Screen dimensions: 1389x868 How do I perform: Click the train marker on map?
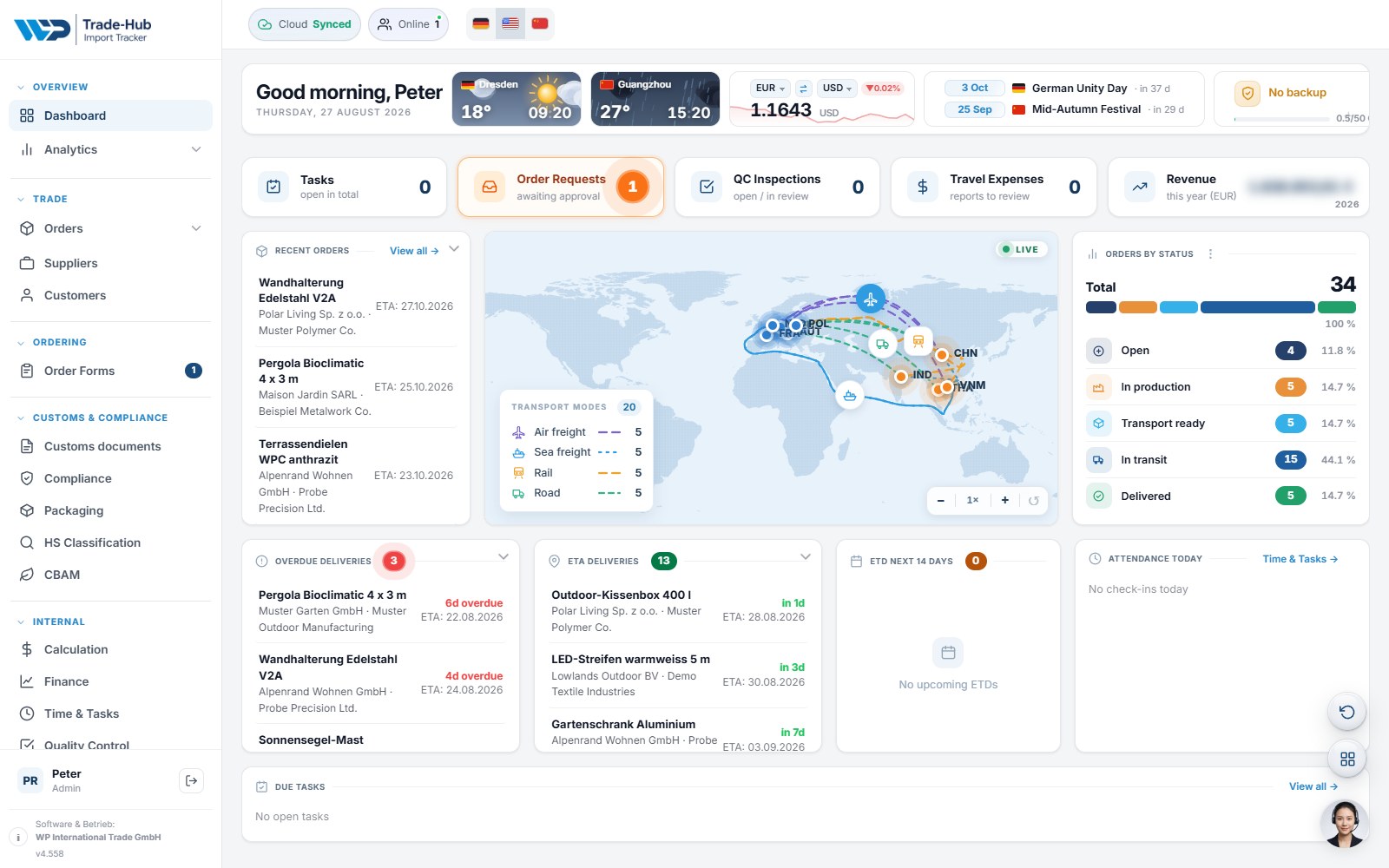tap(918, 341)
